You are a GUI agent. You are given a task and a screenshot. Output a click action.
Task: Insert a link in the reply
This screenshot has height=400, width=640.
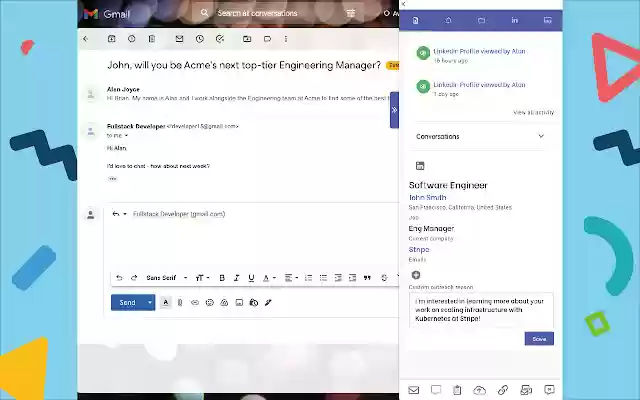click(x=195, y=302)
